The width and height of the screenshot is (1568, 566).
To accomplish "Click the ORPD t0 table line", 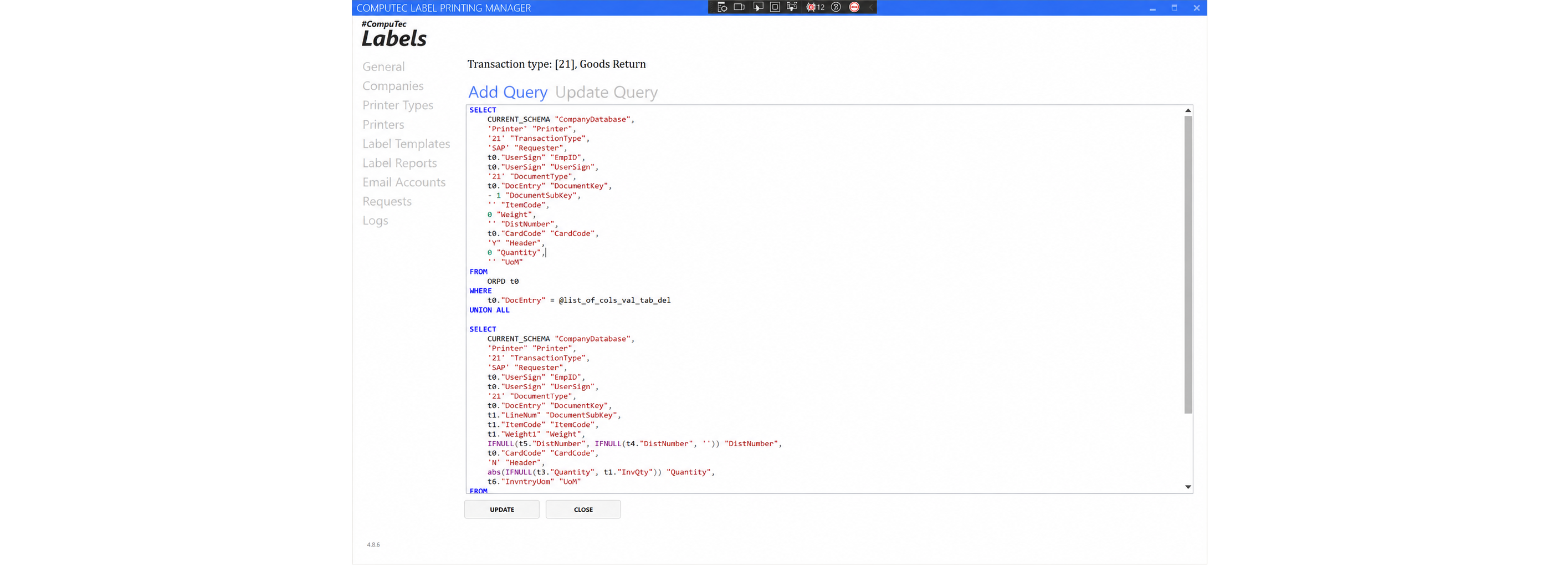I will (x=503, y=282).
